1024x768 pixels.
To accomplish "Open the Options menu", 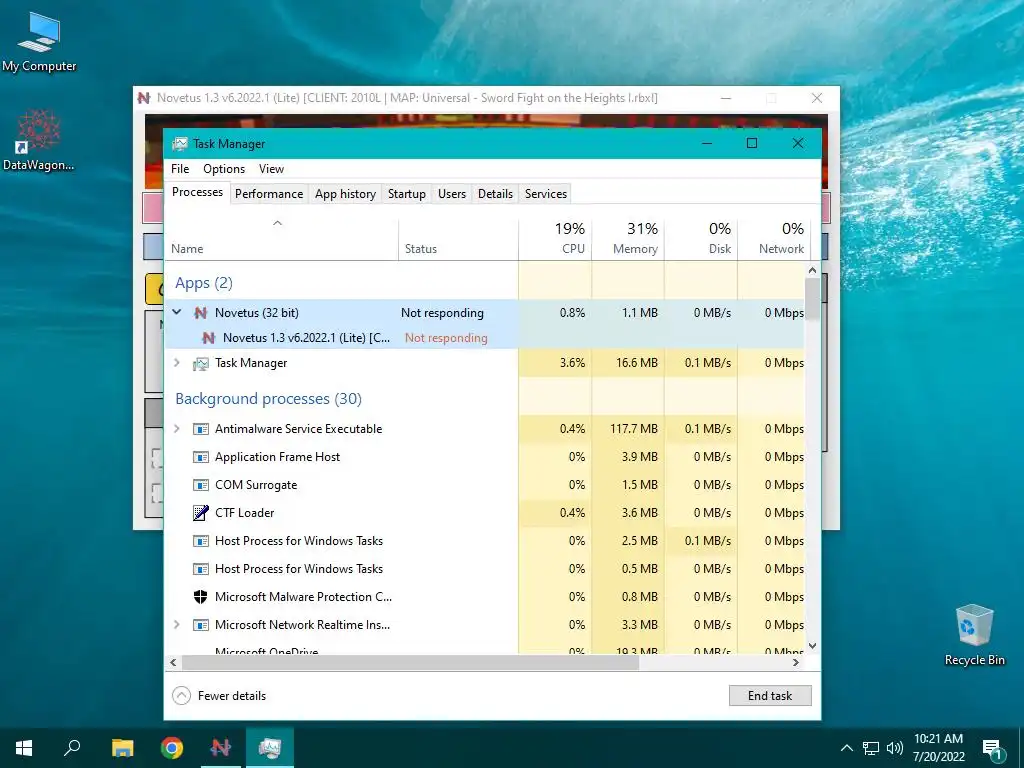I will [224, 169].
